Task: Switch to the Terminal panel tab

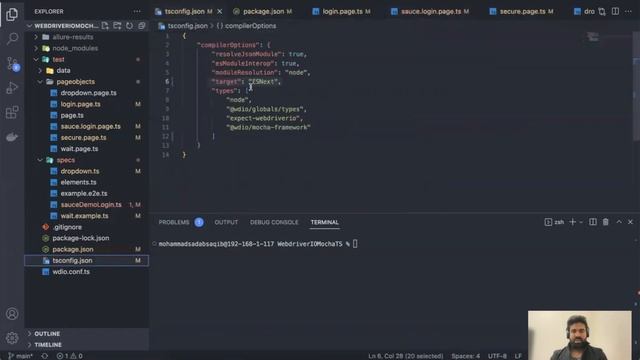Action: tap(324, 222)
